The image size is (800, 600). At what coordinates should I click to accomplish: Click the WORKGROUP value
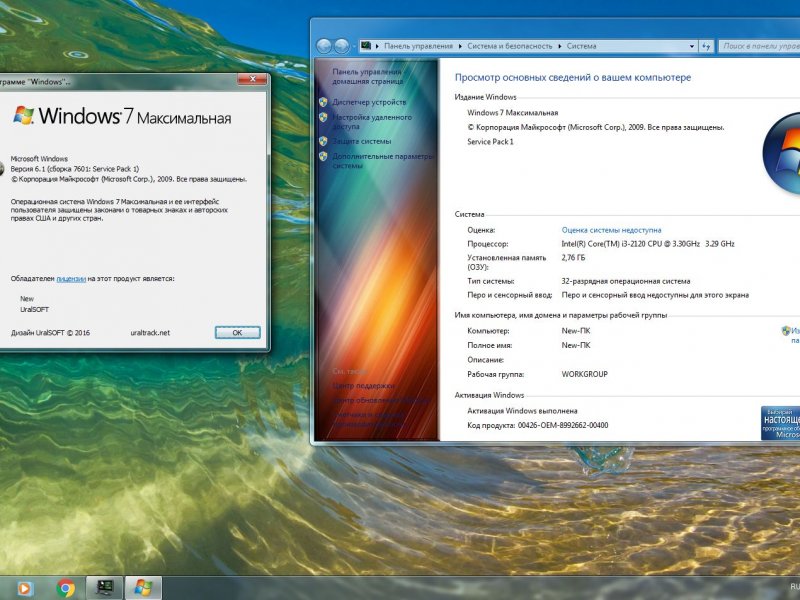coord(584,374)
